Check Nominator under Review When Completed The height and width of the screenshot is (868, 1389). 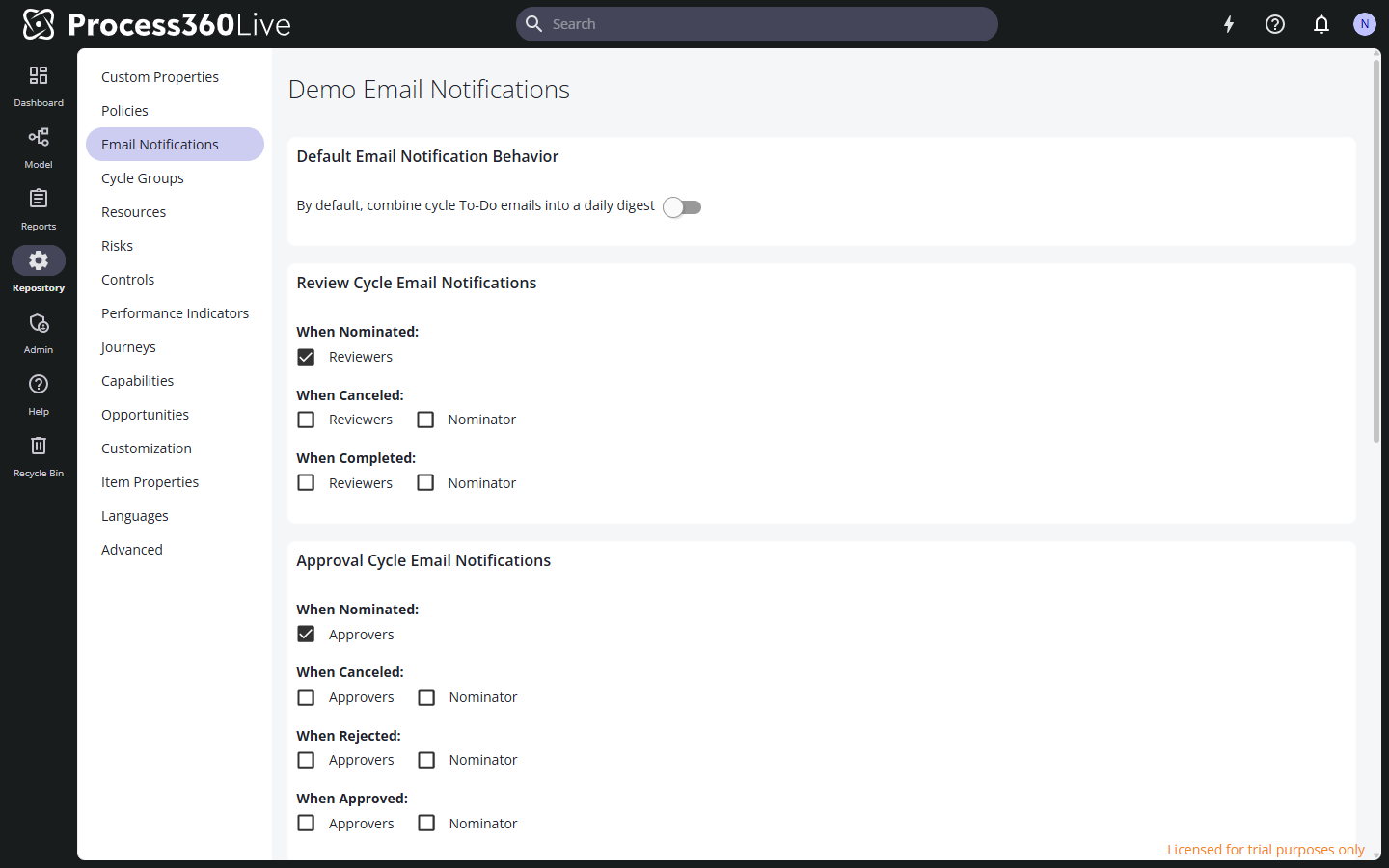(x=425, y=482)
